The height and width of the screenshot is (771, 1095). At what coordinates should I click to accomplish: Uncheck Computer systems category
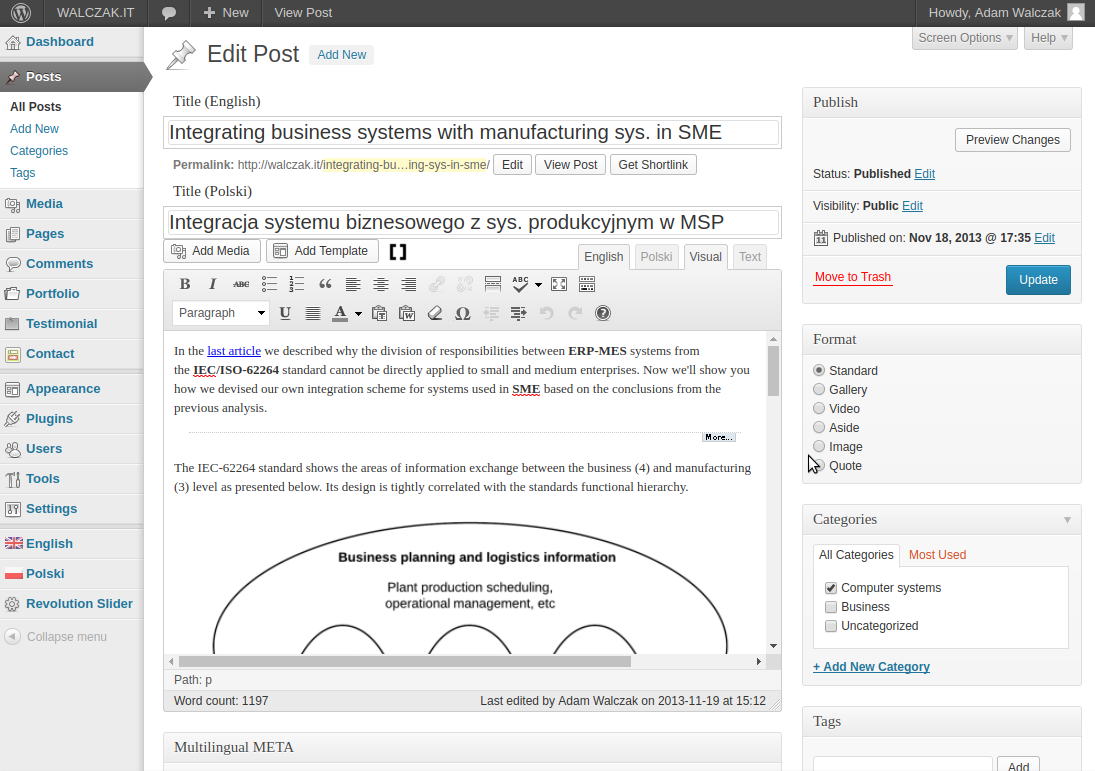(831, 588)
